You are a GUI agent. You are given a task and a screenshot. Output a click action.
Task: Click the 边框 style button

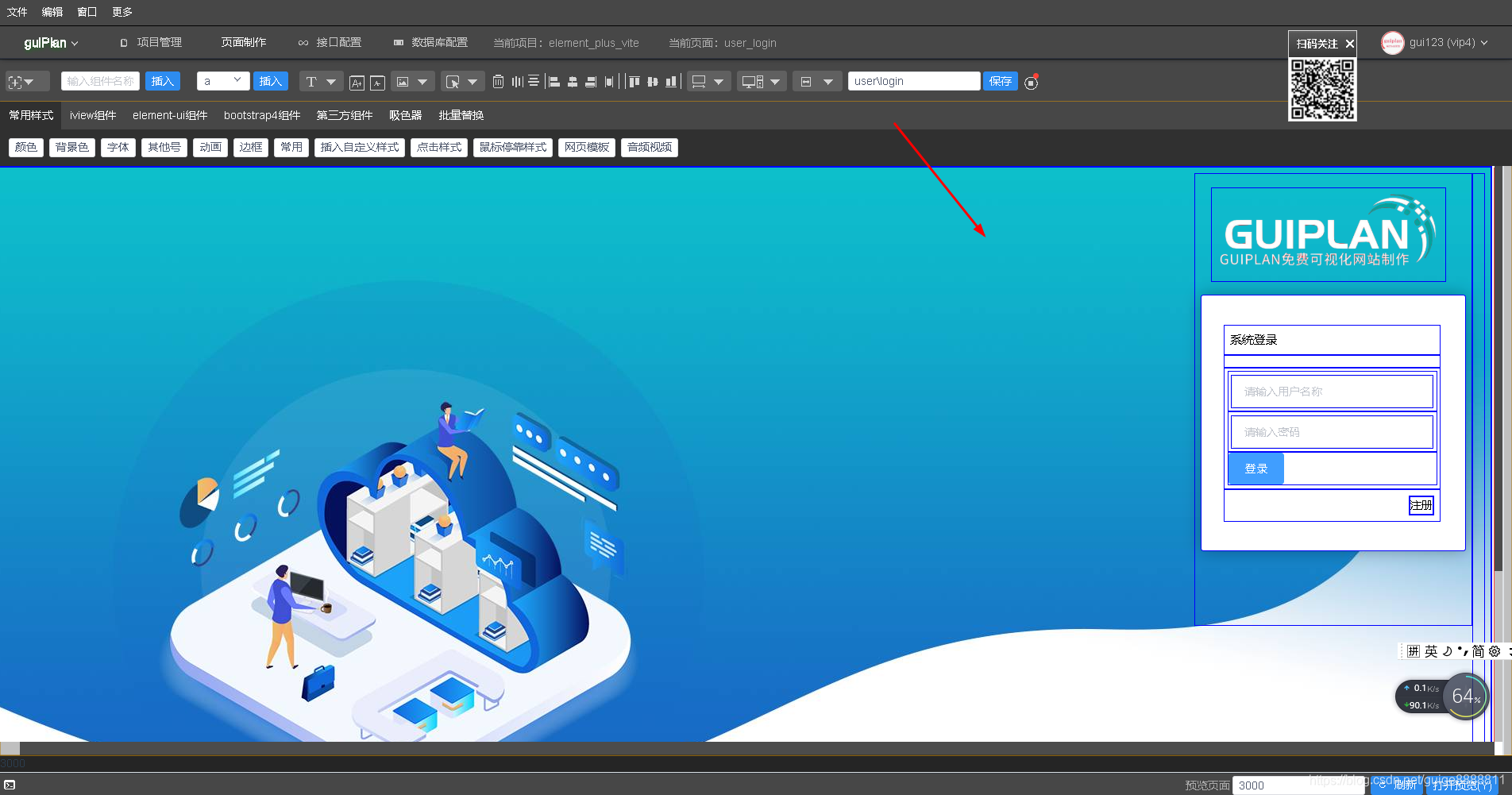point(251,147)
